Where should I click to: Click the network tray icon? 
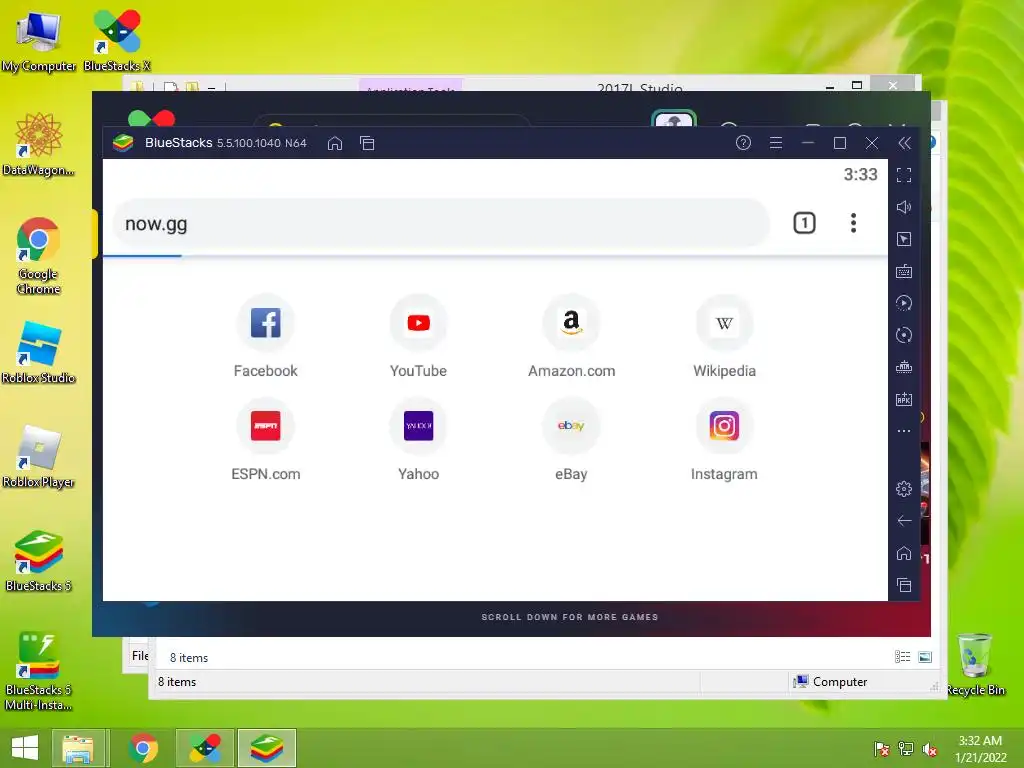click(906, 749)
